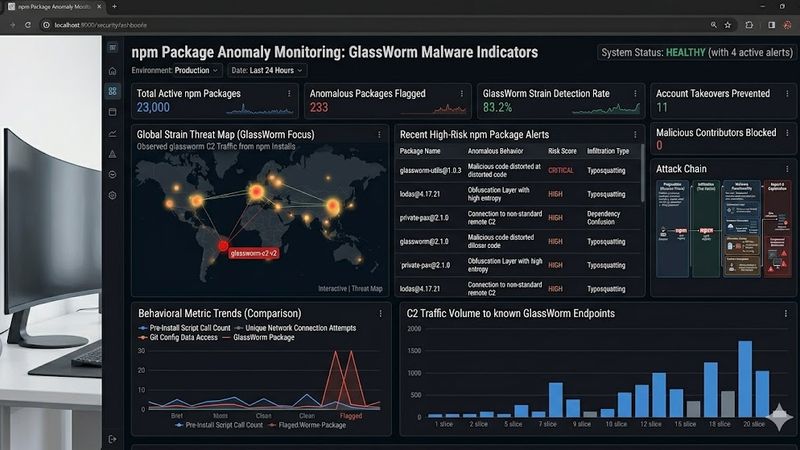Click the alerts table vertical scrollbar
Image resolution: width=800 pixels, height=450 pixels.
coord(642,173)
